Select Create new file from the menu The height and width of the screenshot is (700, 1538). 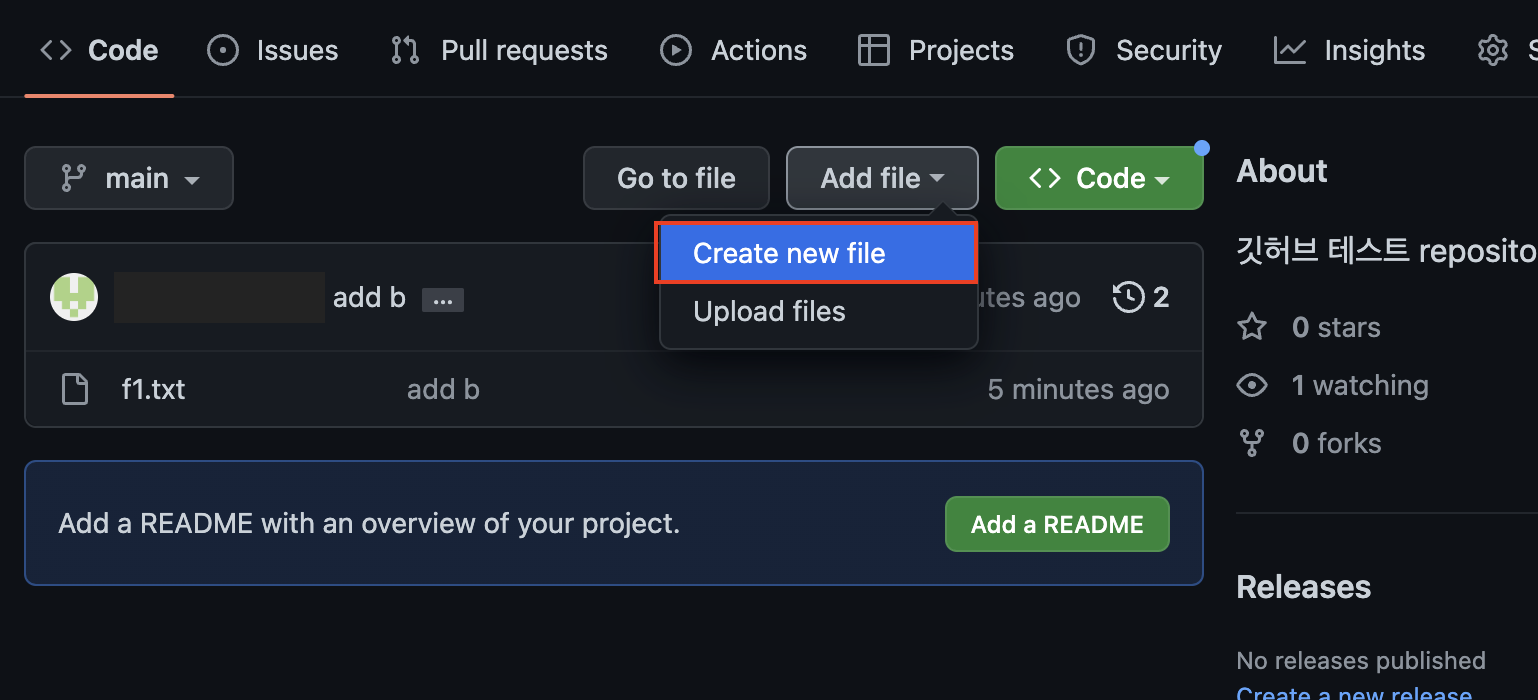816,253
